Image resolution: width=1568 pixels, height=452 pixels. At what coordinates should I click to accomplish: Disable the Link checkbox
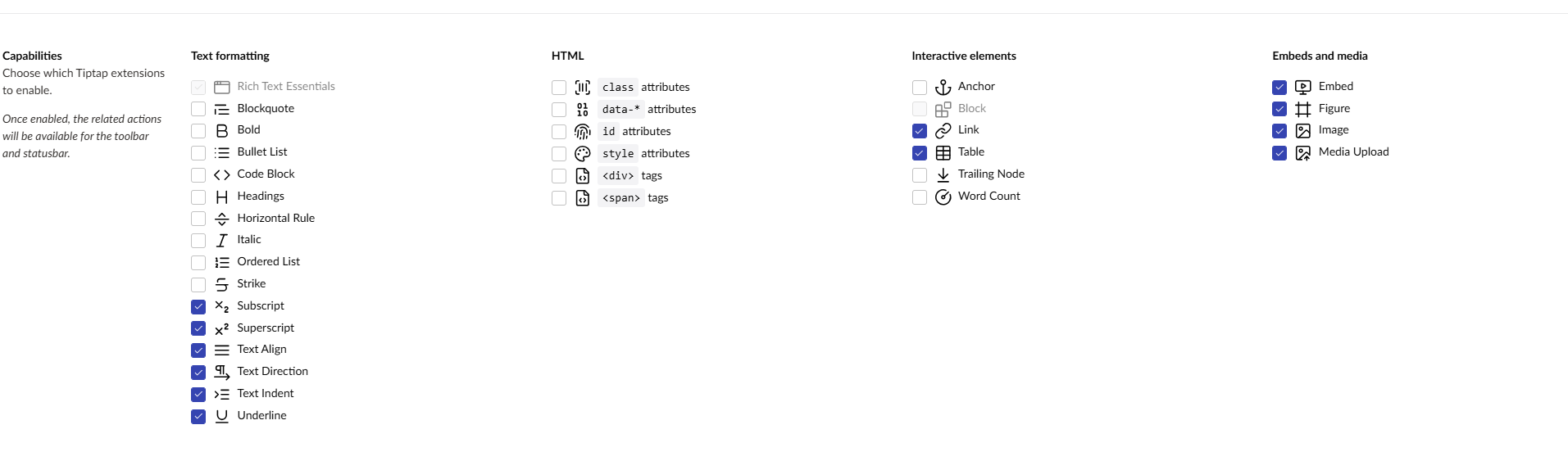[x=919, y=131]
